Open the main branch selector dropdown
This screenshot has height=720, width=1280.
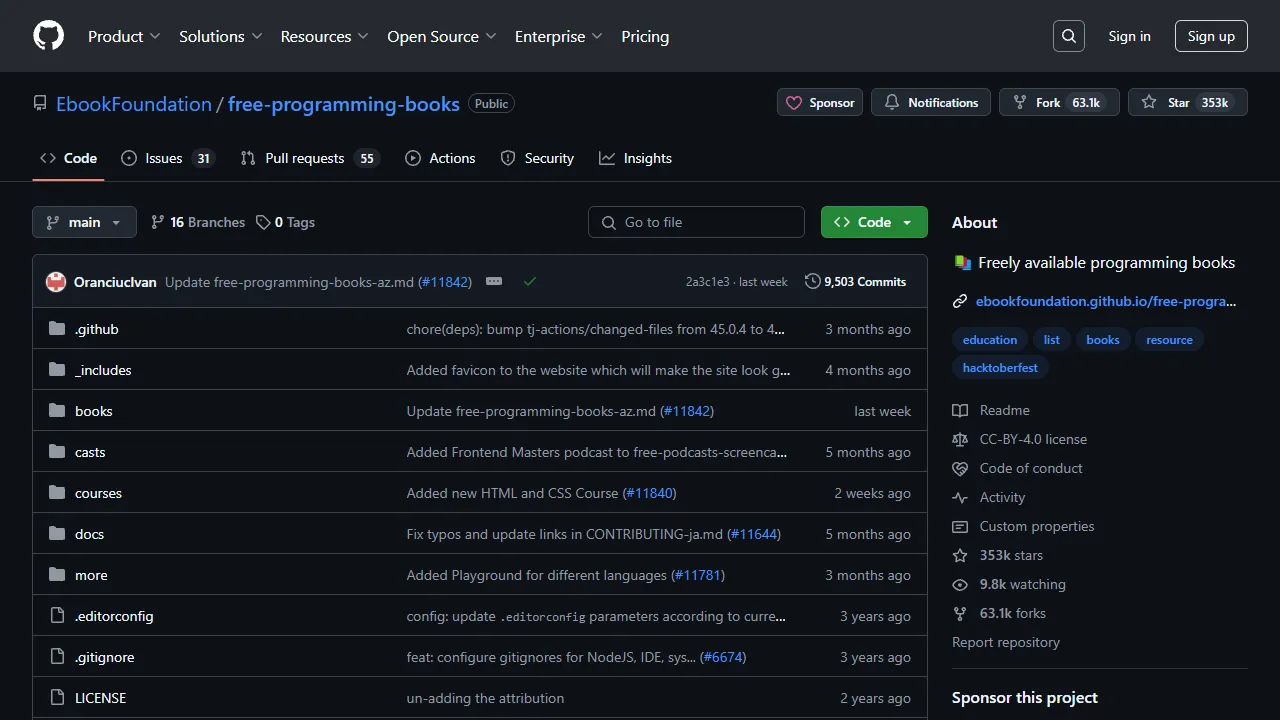[x=84, y=222]
